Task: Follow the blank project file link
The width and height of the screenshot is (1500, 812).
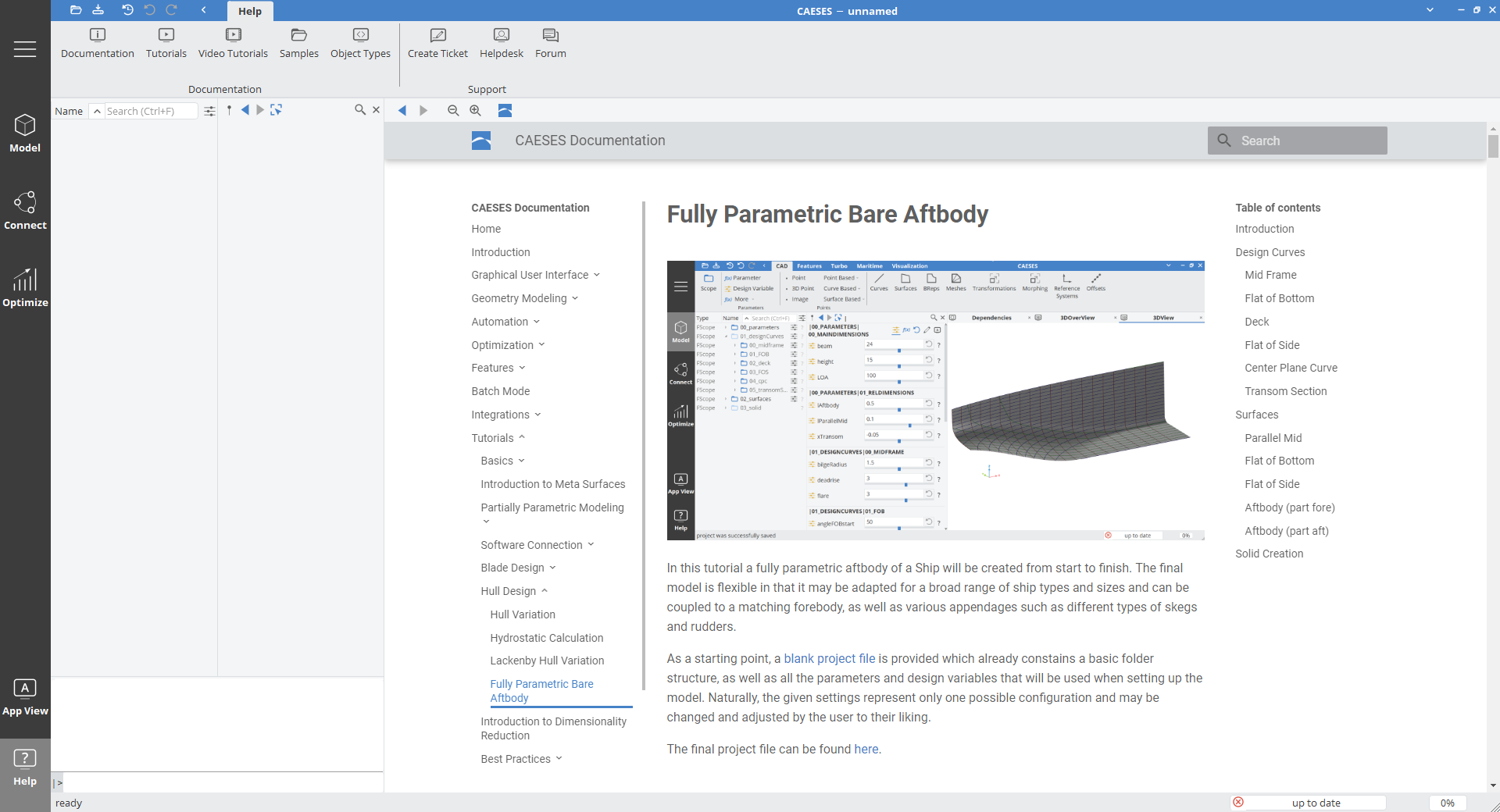Action: tap(830, 659)
